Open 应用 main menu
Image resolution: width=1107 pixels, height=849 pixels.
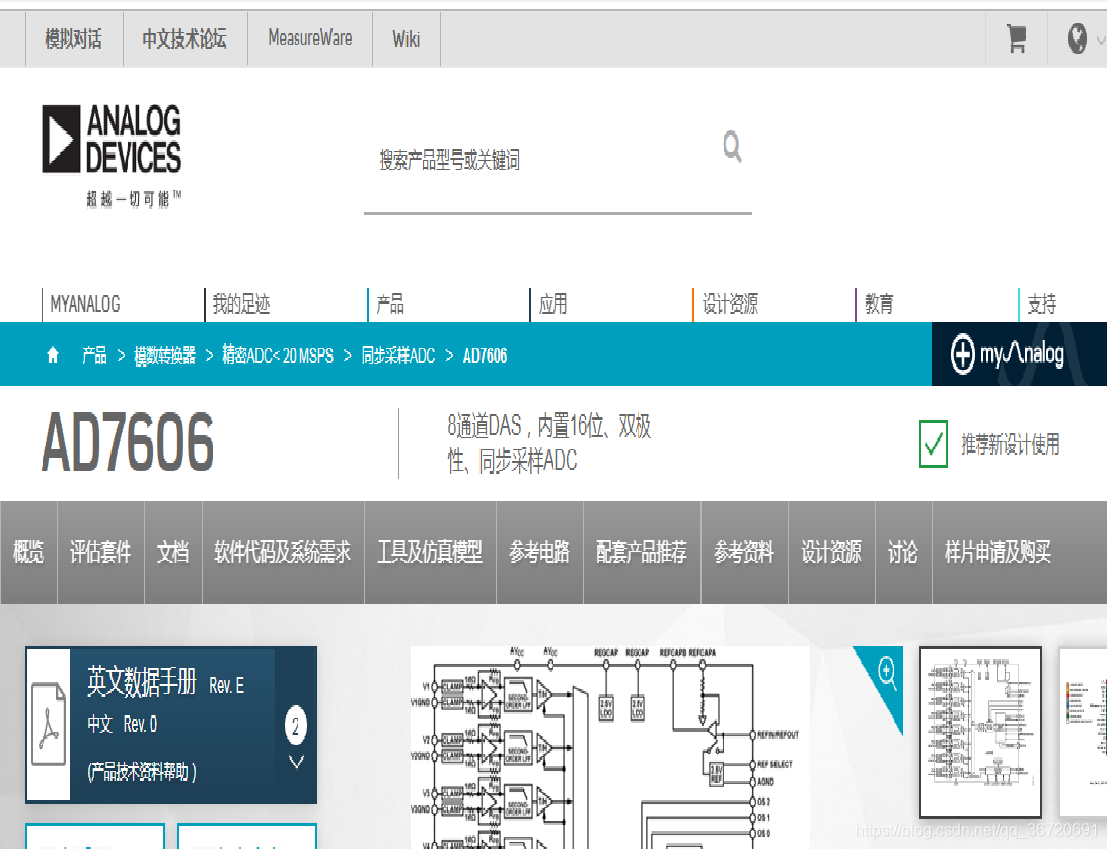coord(553,304)
